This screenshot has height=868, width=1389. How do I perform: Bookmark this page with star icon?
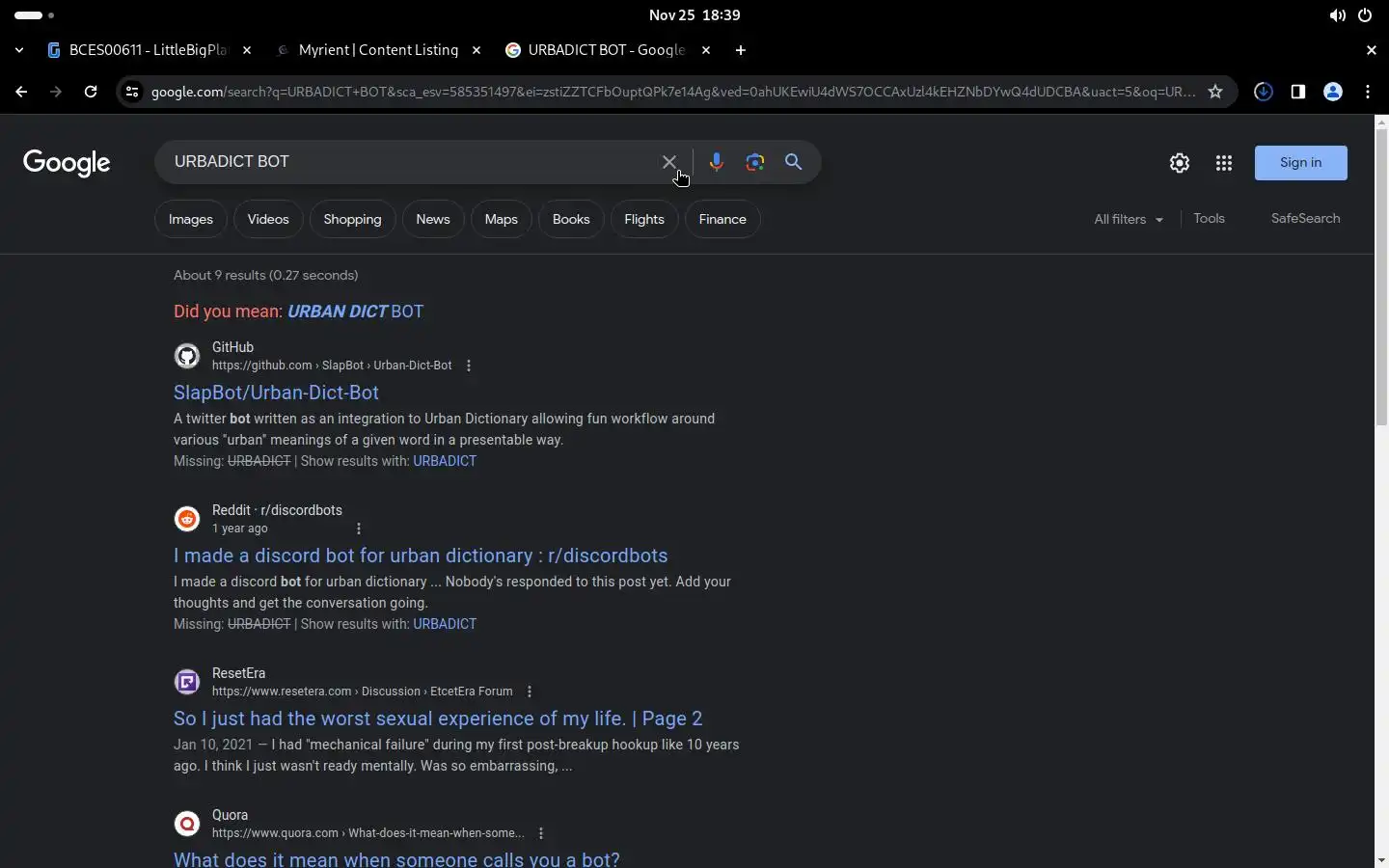coord(1215,92)
